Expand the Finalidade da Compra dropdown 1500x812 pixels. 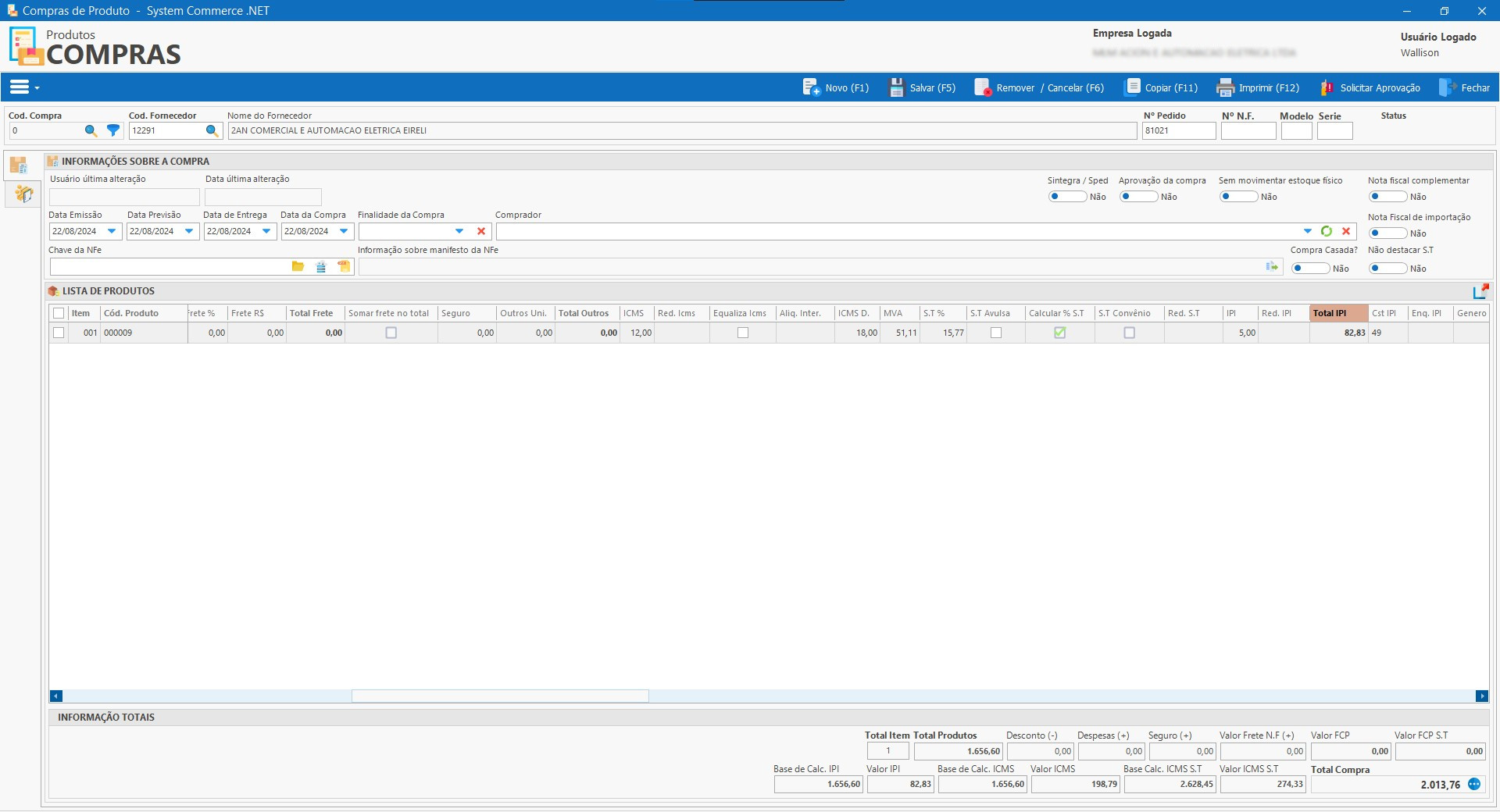(459, 231)
